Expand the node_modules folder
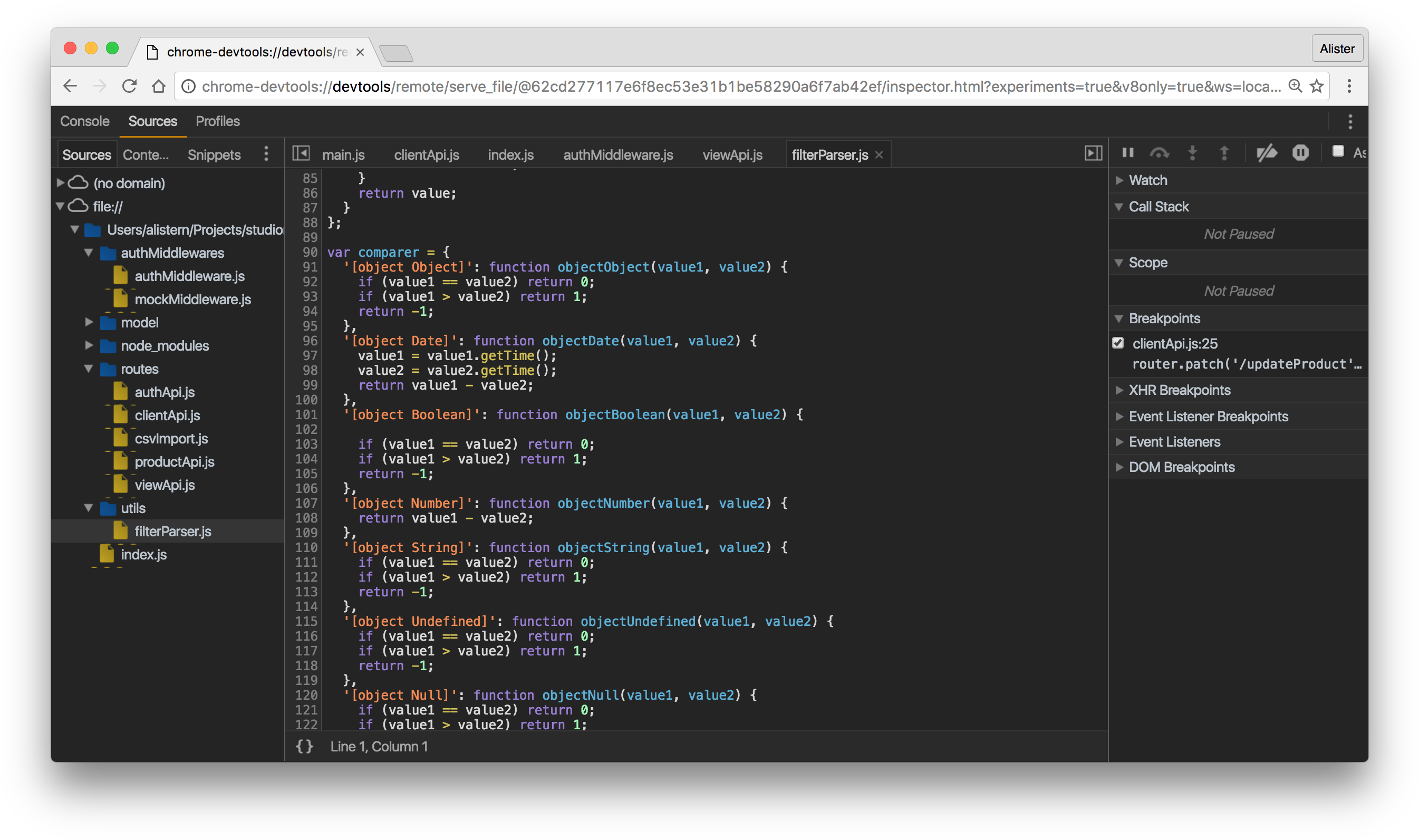 [88, 345]
